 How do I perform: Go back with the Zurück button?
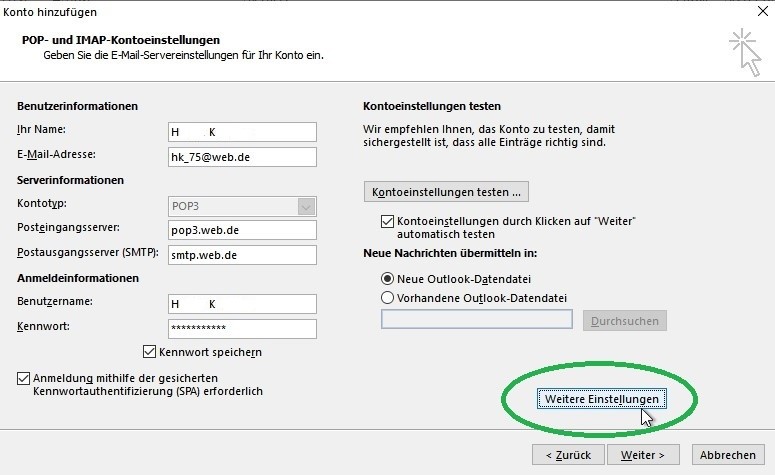(568, 455)
